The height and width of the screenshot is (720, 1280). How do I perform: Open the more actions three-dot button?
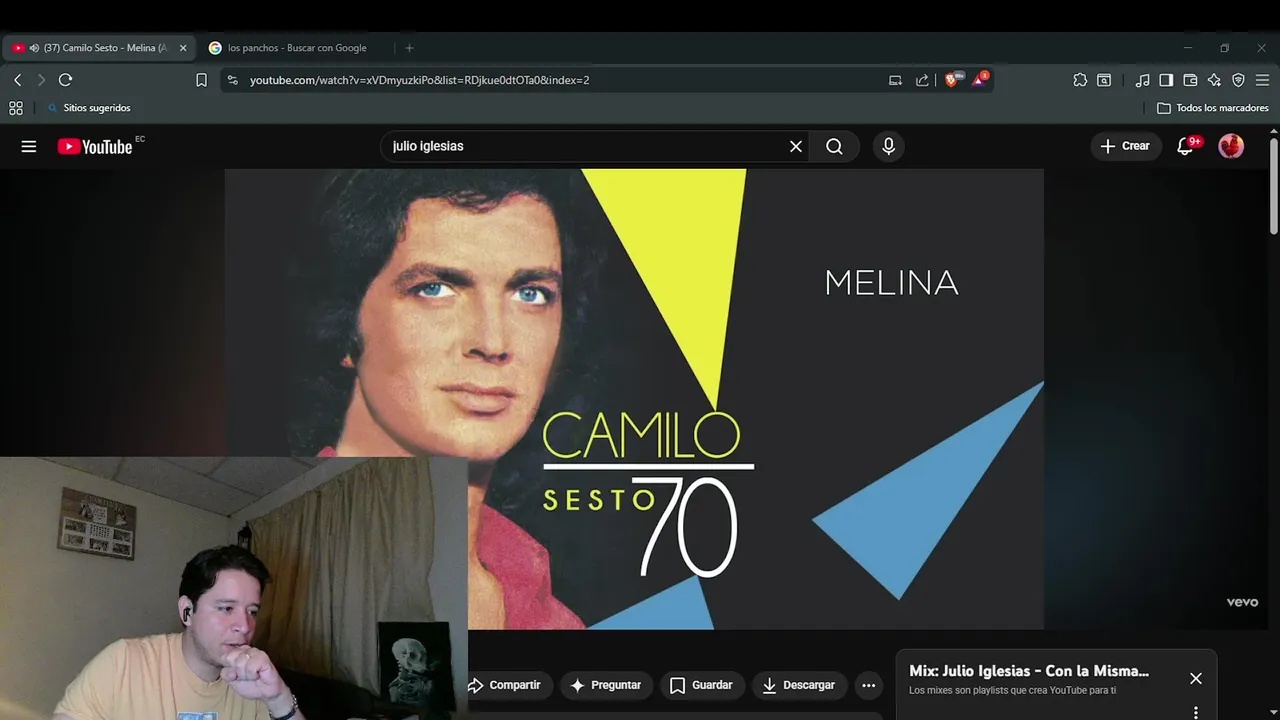(x=868, y=685)
